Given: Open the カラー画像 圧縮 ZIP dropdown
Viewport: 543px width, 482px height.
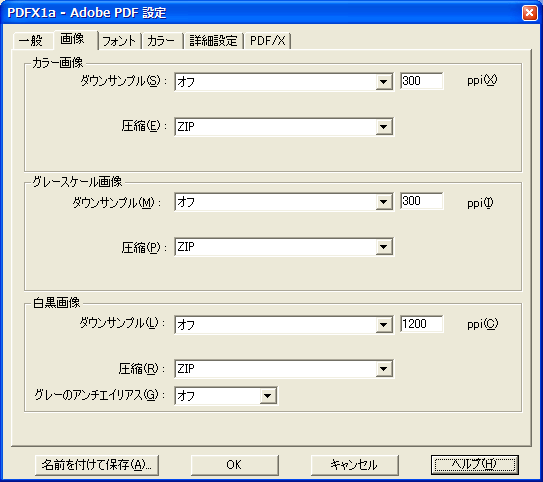Looking at the screenshot, I should (284, 127).
